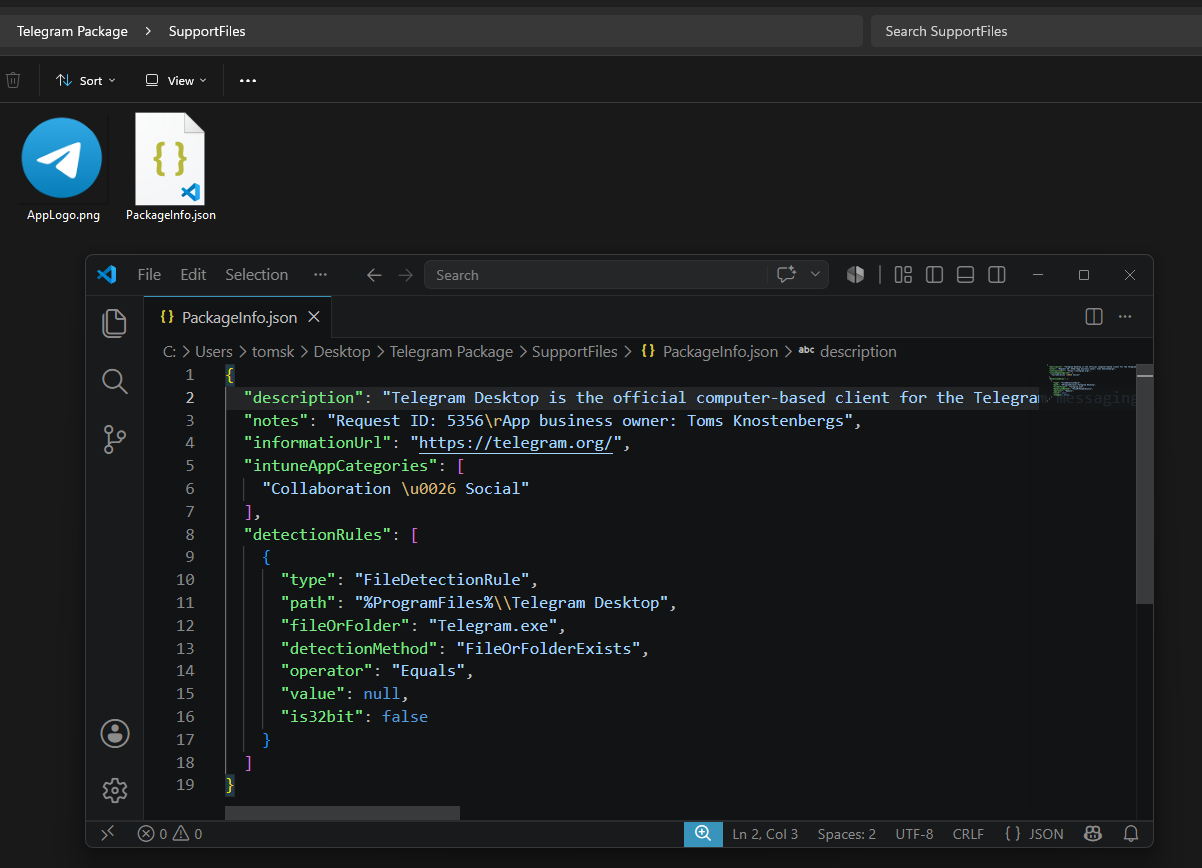This screenshot has height=868, width=1202.
Task: Click SupportFiles in File Explorer address bar
Action: click(x=207, y=31)
